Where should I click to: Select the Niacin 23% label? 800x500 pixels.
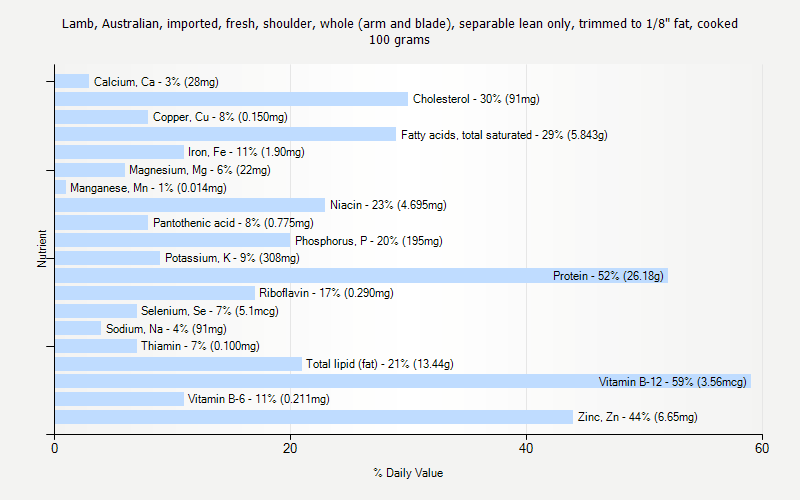click(x=388, y=206)
